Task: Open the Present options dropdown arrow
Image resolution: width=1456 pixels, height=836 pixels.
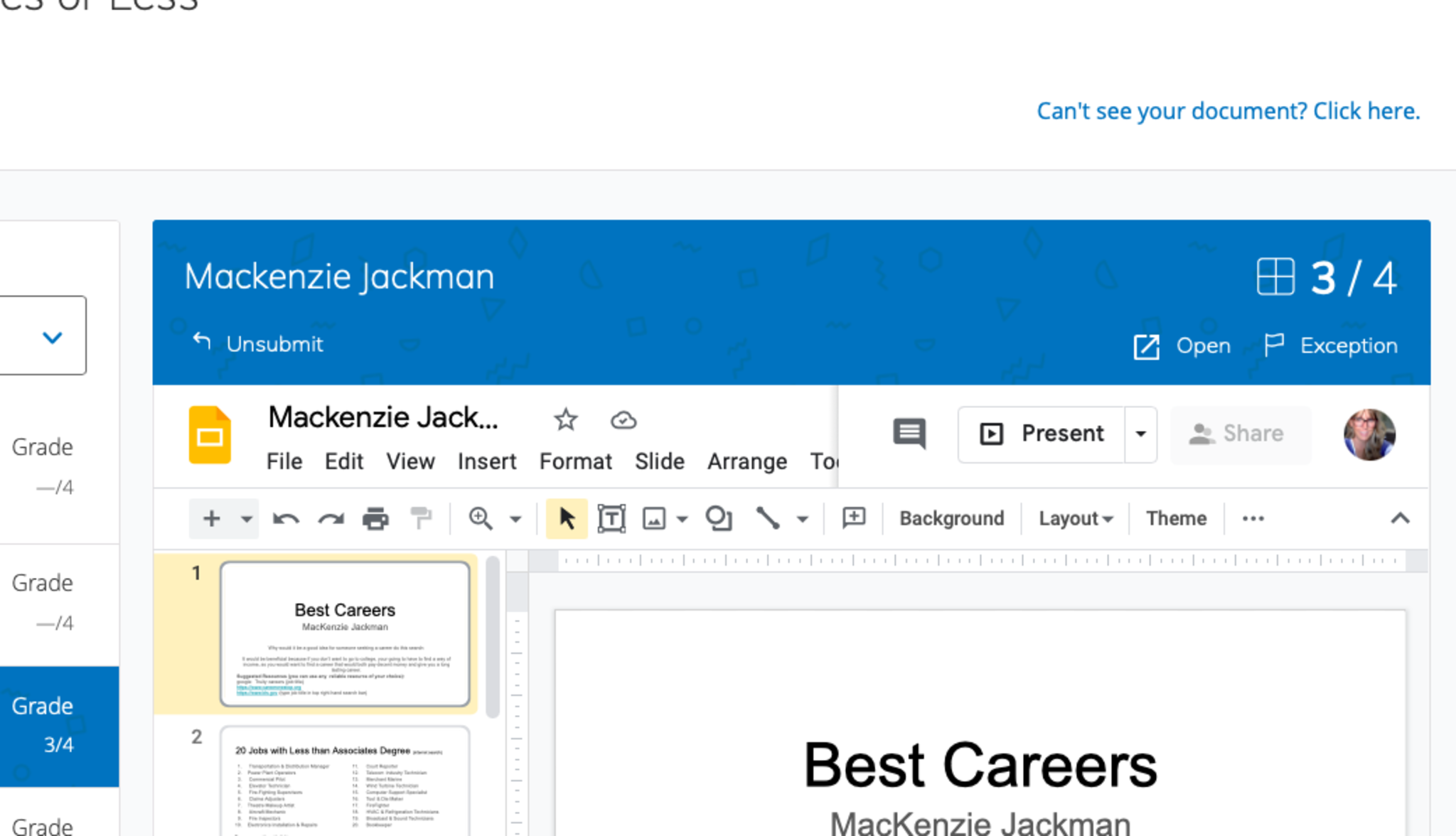Action: (1140, 434)
